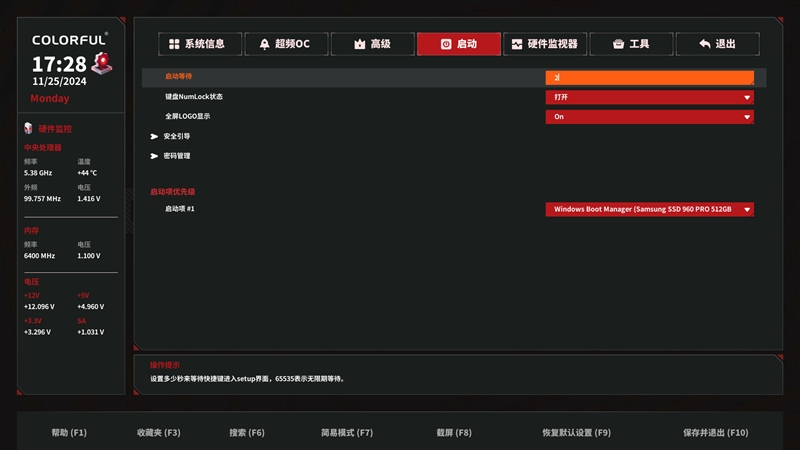The image size is (800, 450).
Task: Click the 6400 MHz memory frequency value
Action: [x=39, y=256]
